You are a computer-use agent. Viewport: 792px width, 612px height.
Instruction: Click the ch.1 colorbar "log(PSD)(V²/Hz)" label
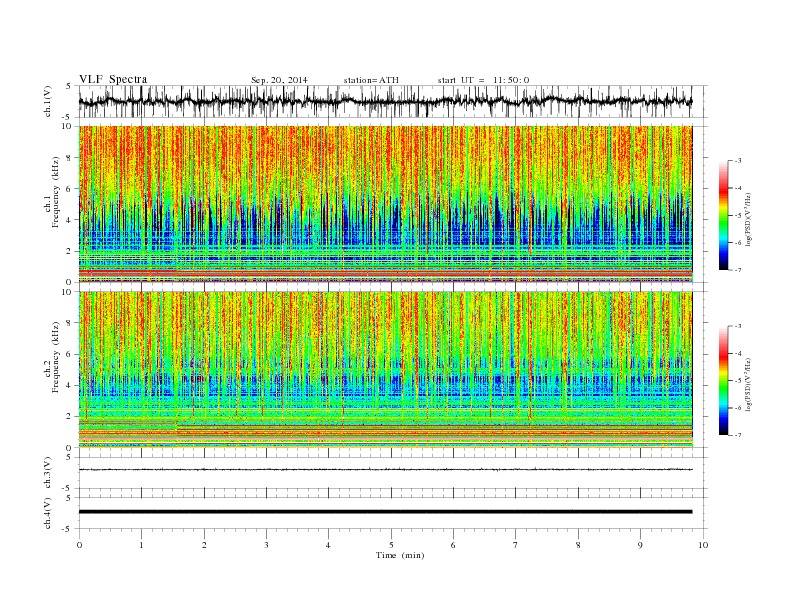748,220
